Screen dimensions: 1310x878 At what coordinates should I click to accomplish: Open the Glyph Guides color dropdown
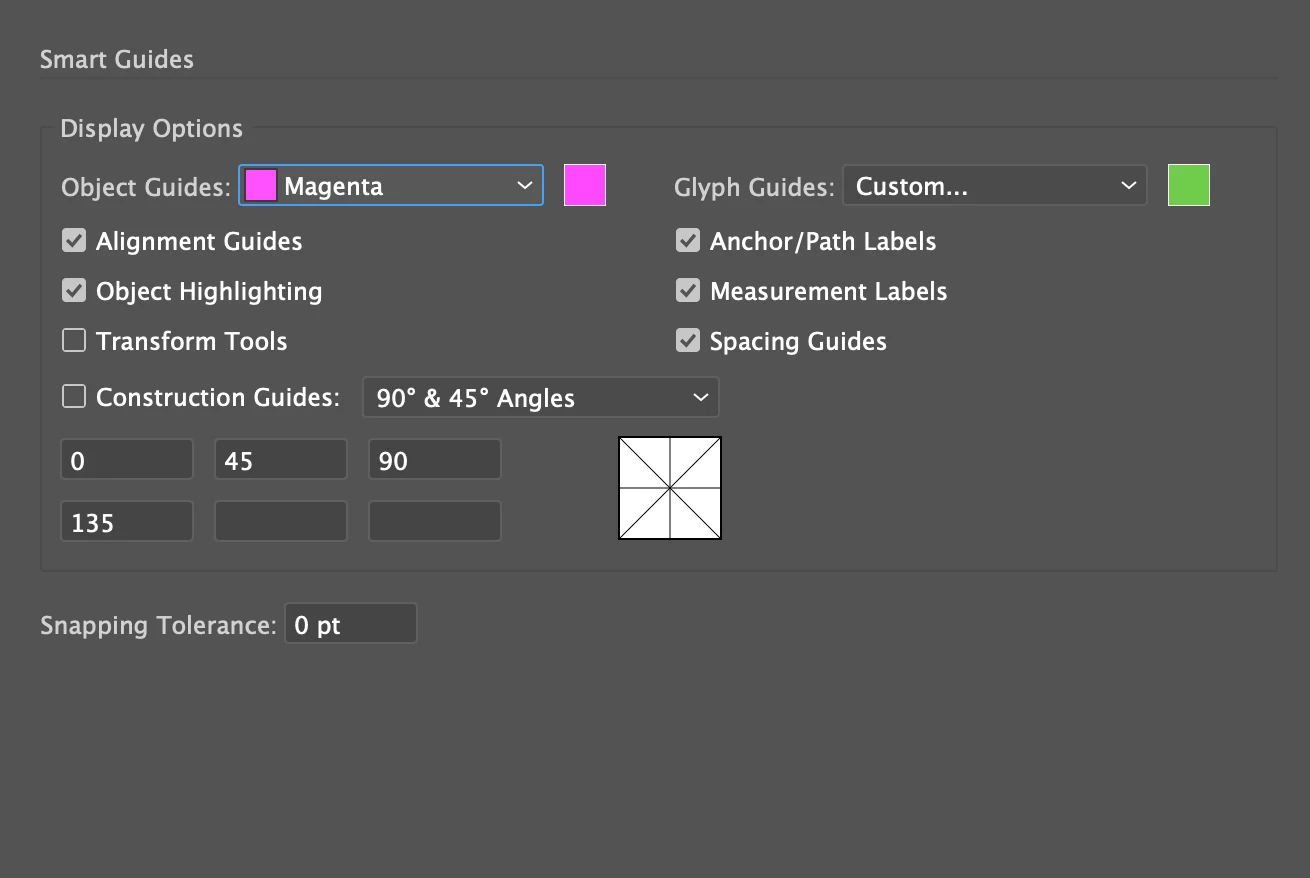(x=995, y=186)
